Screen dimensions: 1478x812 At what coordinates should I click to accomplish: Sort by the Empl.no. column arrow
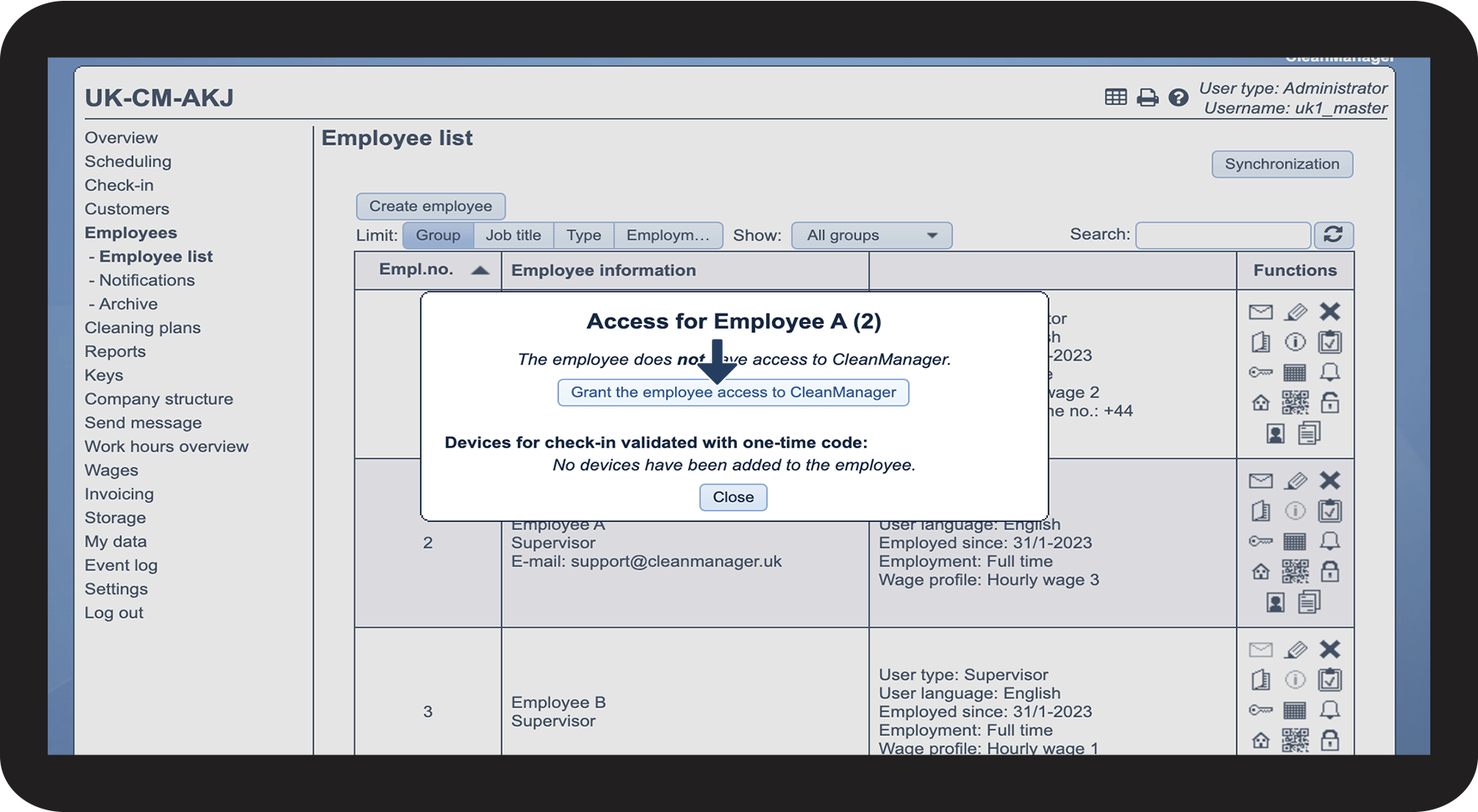click(480, 270)
